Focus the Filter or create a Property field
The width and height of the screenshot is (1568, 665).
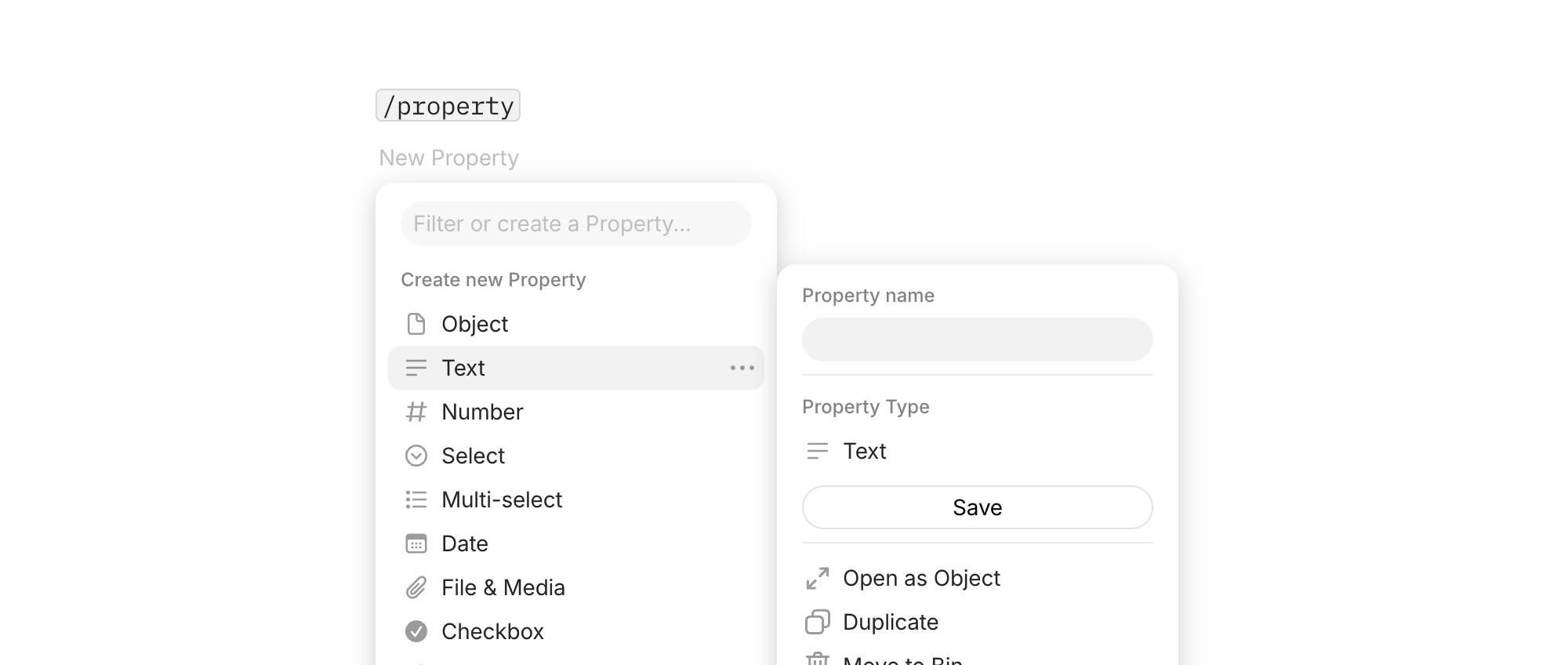(576, 223)
